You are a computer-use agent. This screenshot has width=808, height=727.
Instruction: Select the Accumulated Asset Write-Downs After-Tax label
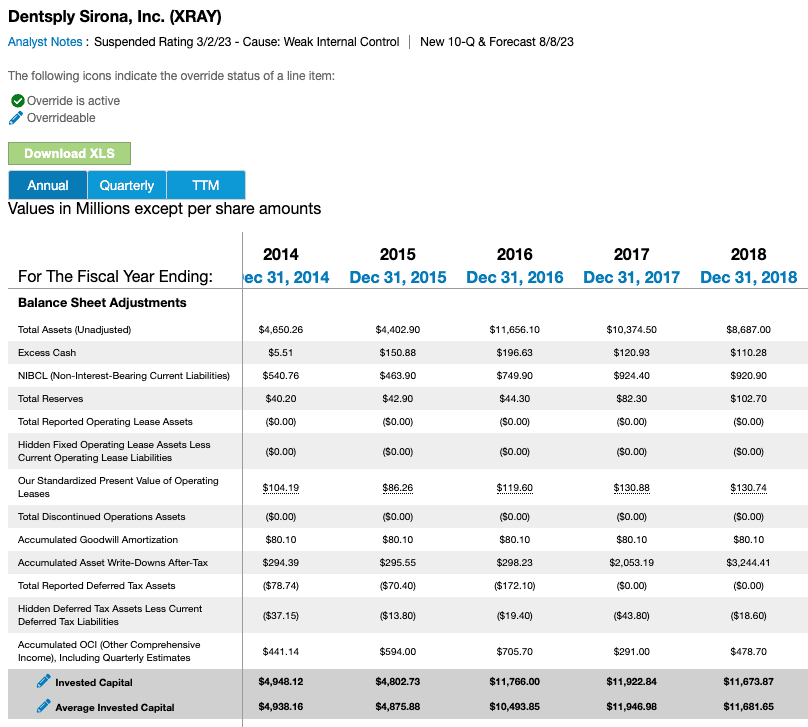tap(113, 563)
